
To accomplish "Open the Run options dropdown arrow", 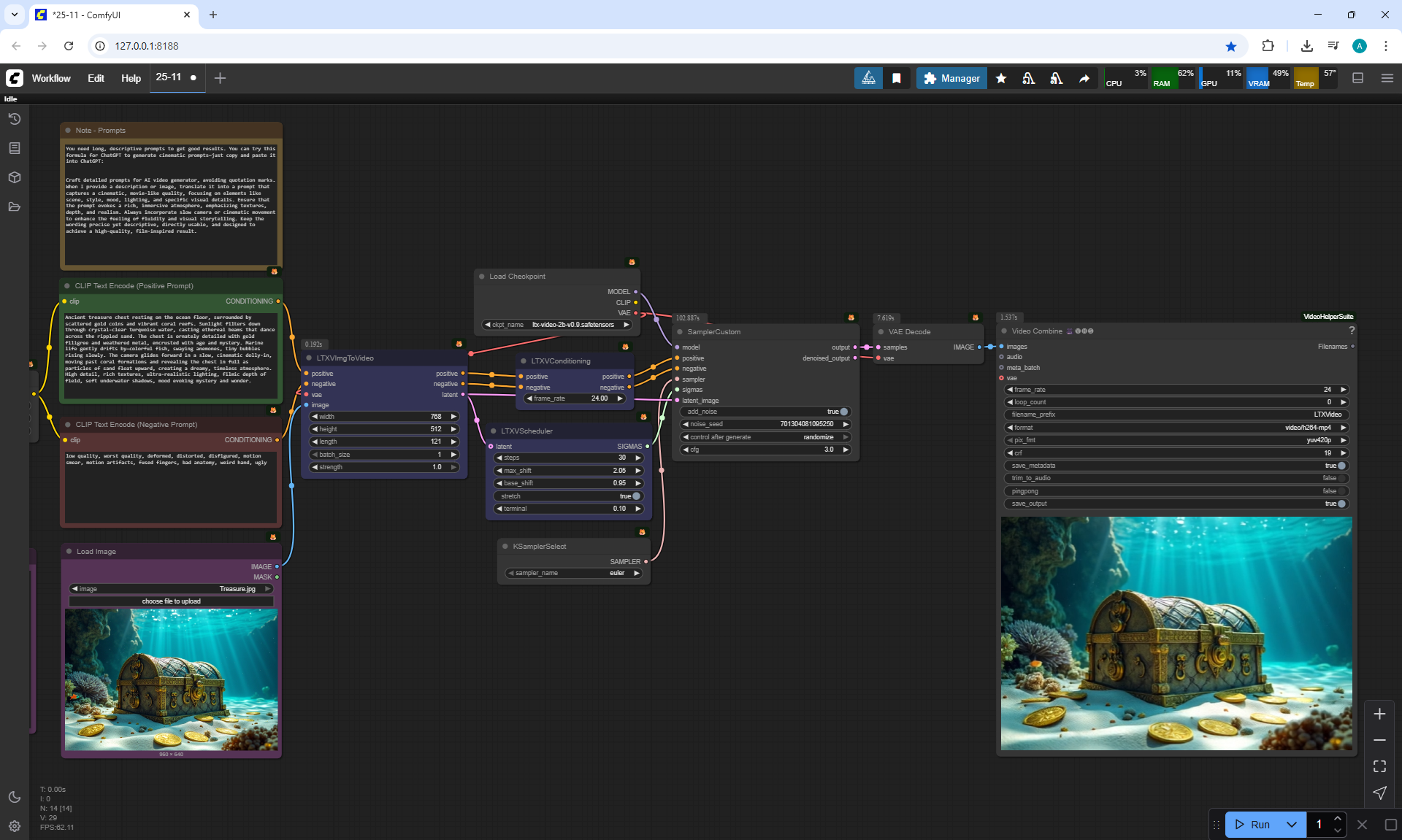I will (x=1291, y=825).
